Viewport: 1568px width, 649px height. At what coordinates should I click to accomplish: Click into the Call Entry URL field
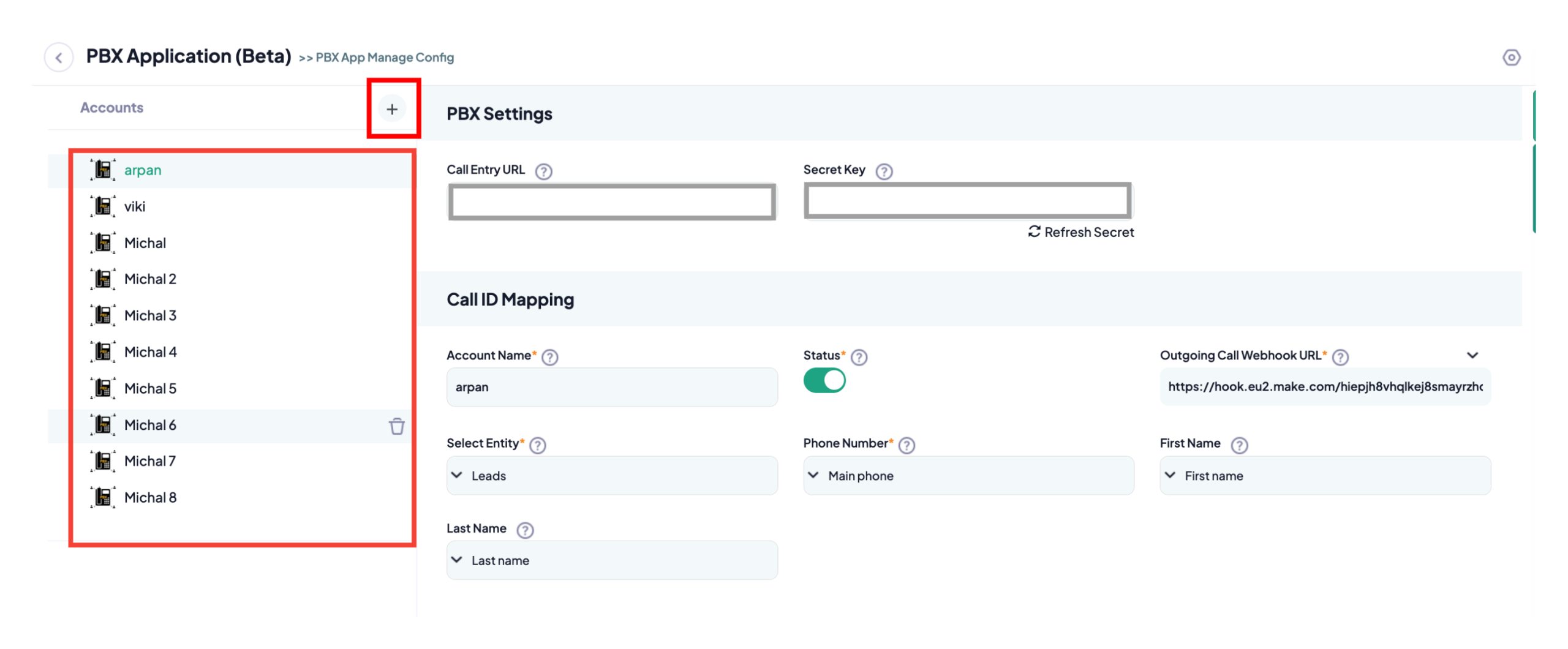click(612, 202)
